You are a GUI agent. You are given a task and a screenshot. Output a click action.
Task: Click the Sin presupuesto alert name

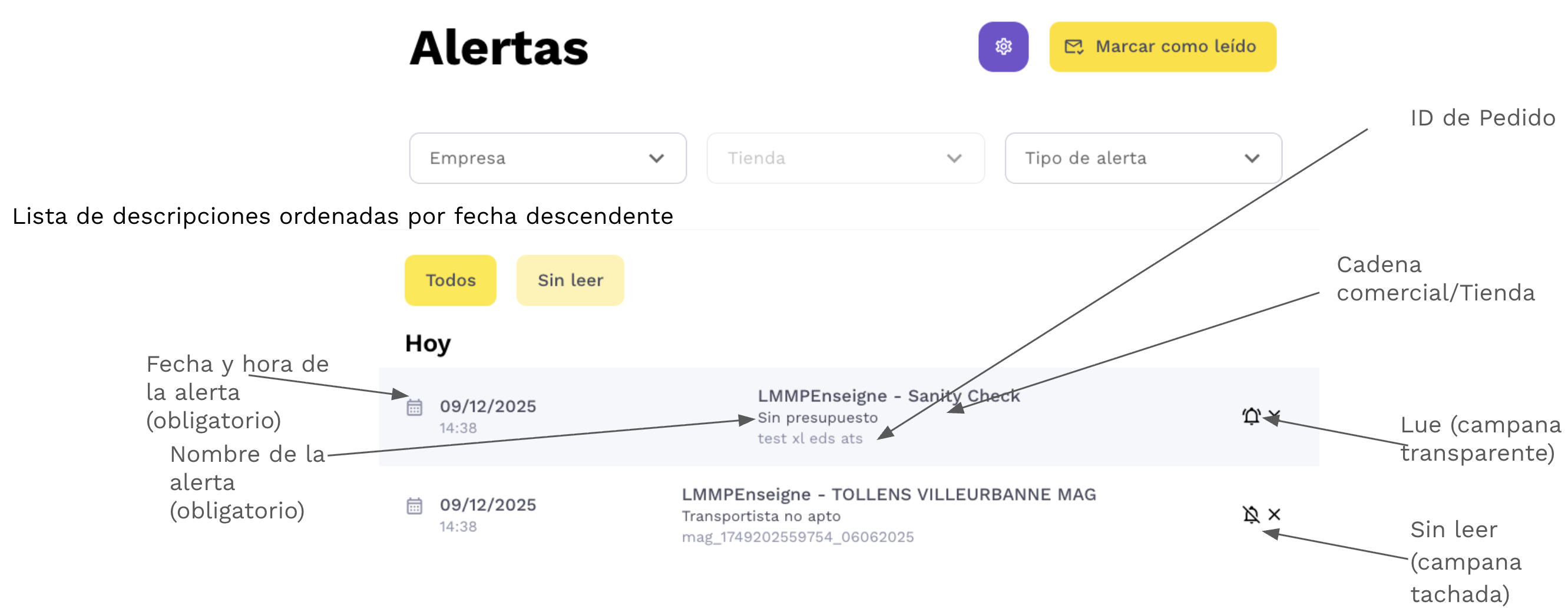click(x=817, y=418)
